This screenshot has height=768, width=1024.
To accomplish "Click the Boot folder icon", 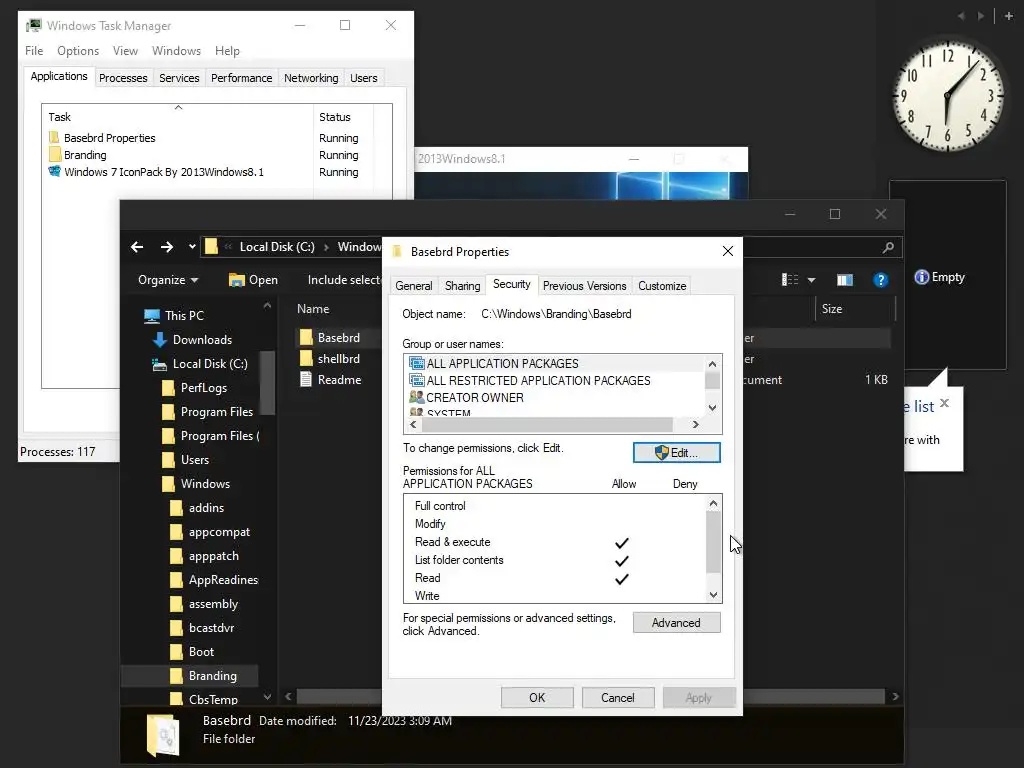I will click(x=176, y=652).
